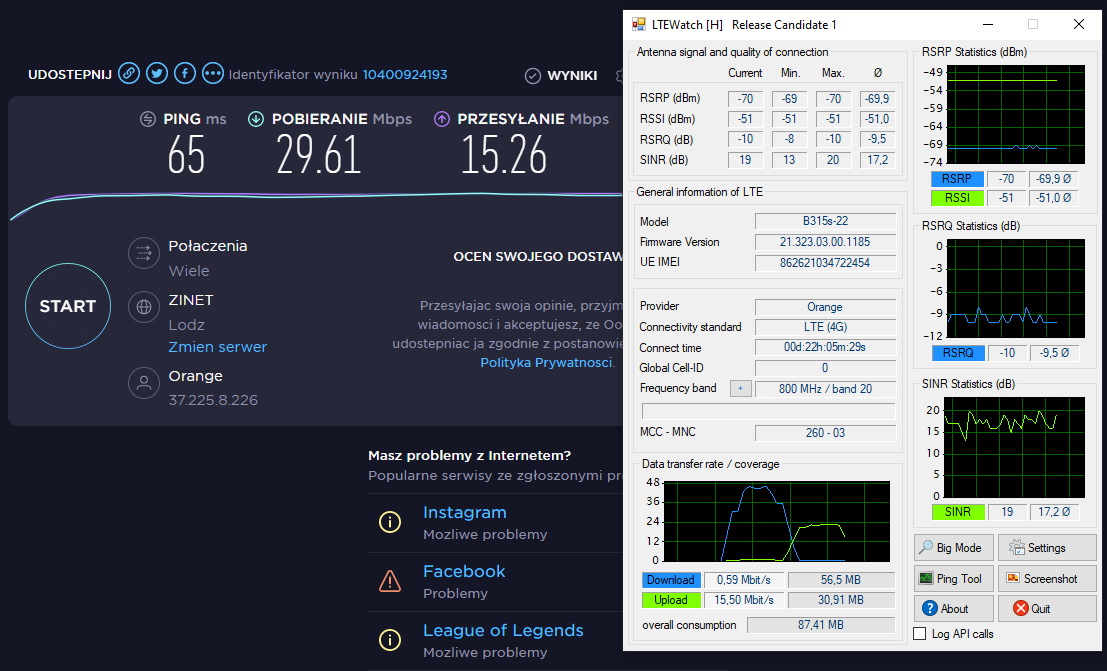
Task: Minimize the LTEWatch window
Action: [x=988, y=24]
